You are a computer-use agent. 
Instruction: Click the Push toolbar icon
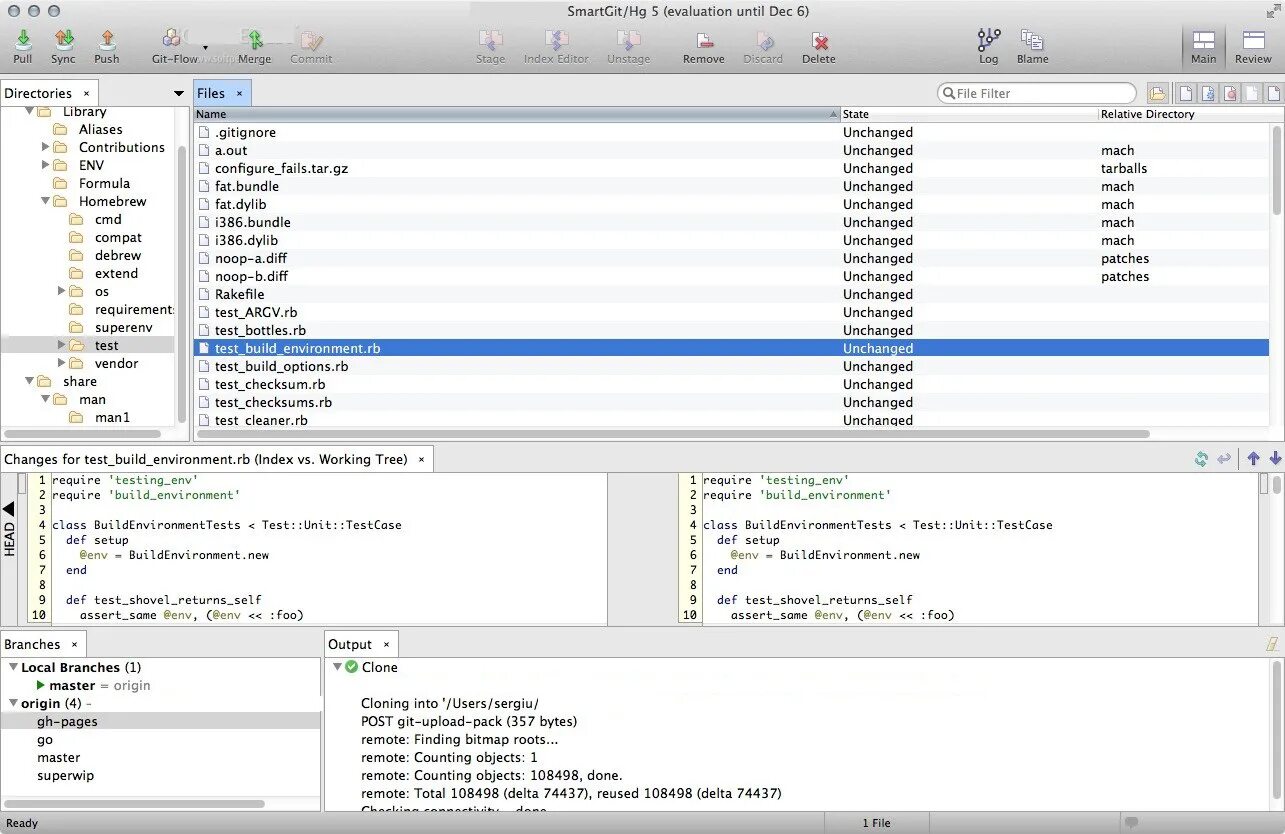[107, 41]
